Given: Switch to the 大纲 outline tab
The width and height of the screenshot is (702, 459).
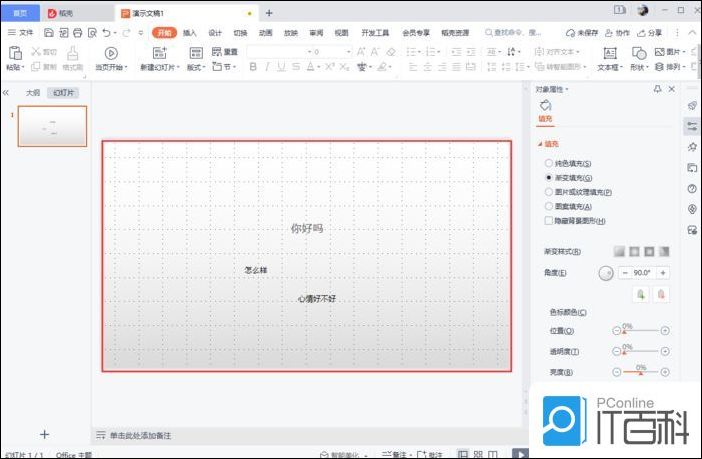Looking at the screenshot, I should (33, 91).
